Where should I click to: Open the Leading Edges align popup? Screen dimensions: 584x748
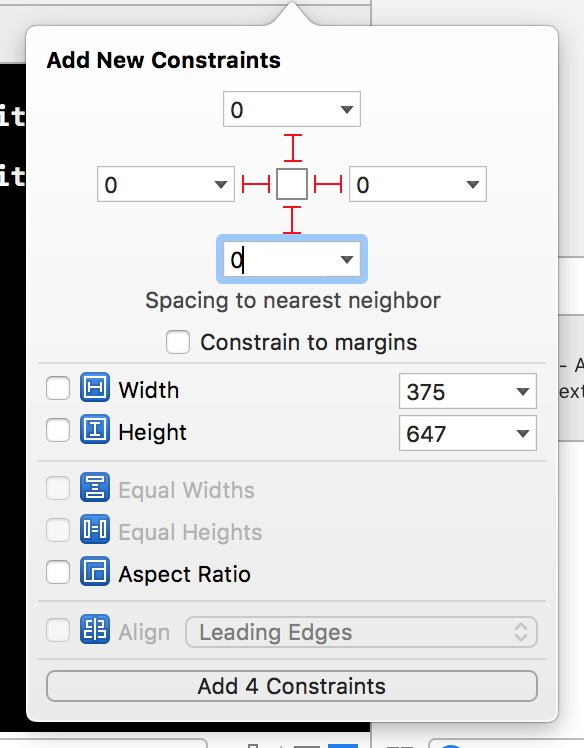[x=361, y=632]
